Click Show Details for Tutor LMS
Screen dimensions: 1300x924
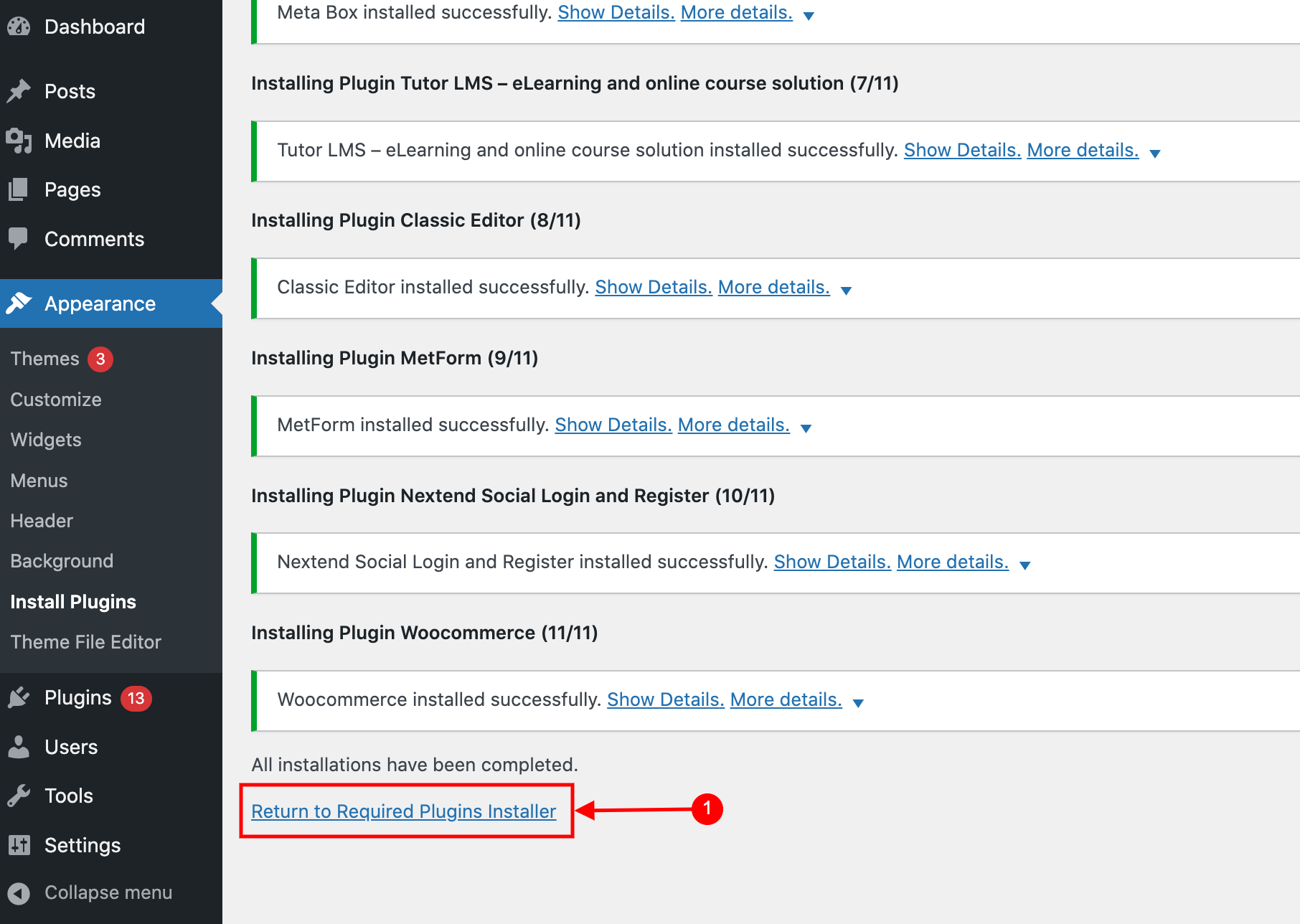(963, 150)
